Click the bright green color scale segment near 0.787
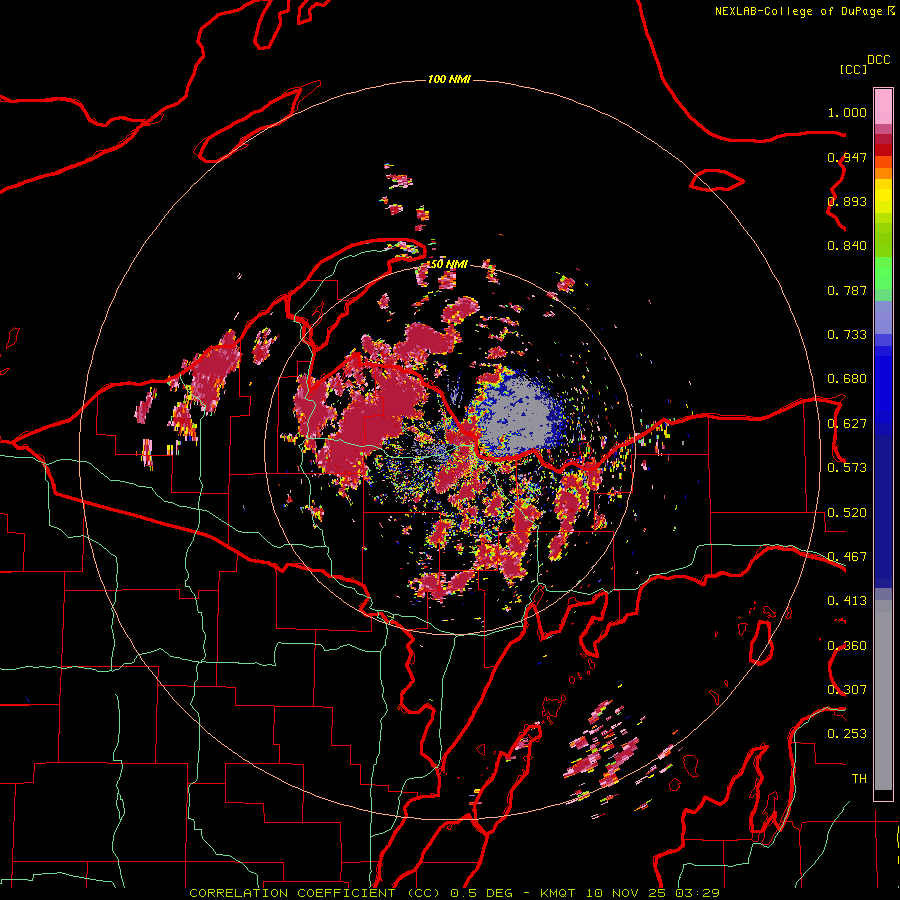 (883, 273)
